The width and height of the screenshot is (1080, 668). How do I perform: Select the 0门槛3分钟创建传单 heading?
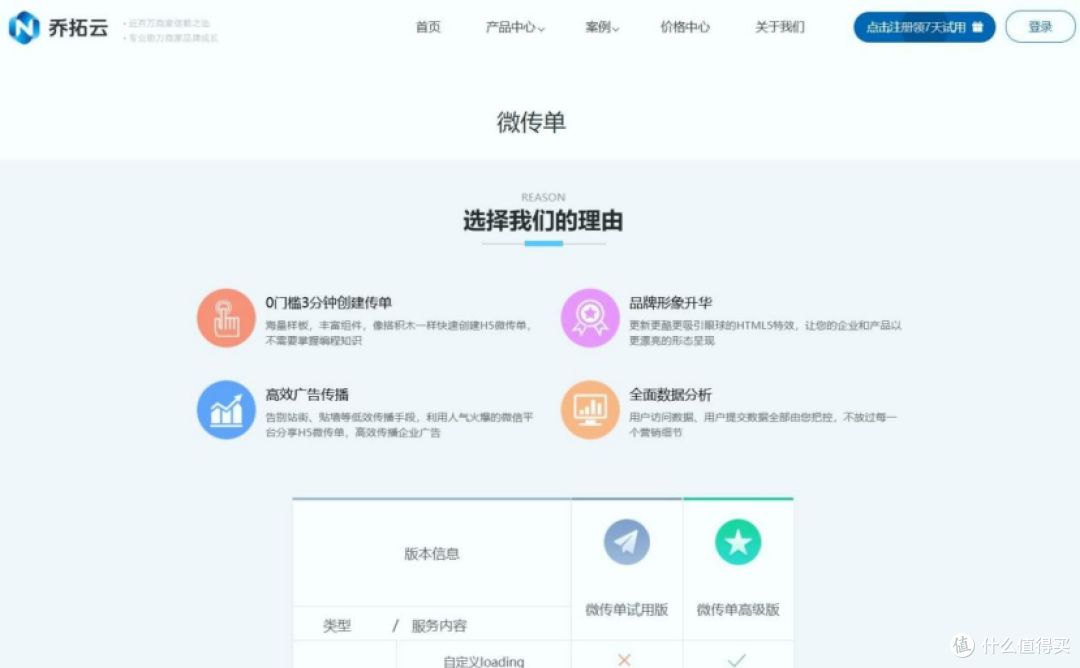(x=329, y=302)
